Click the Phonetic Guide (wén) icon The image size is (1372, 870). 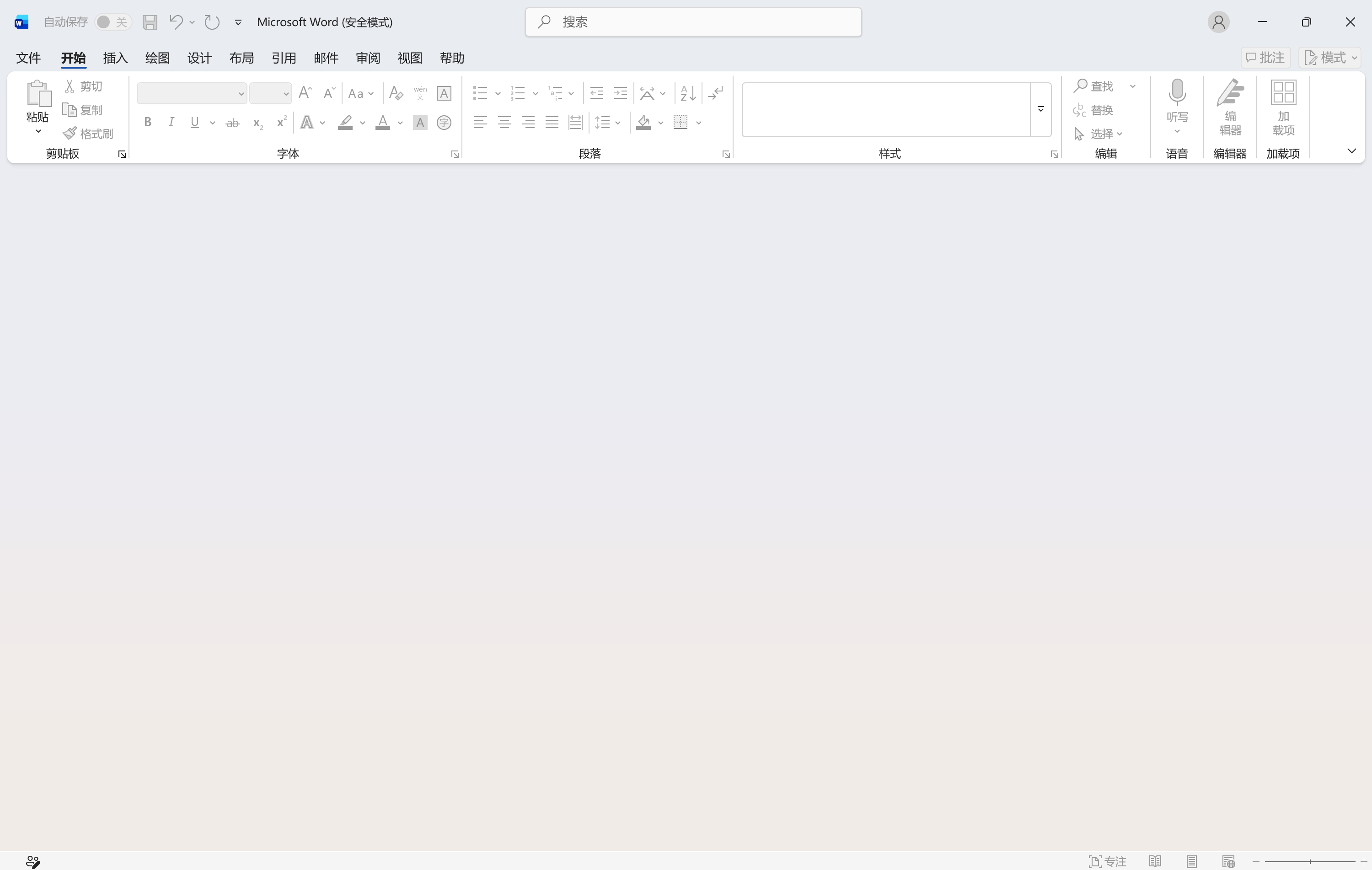pyautogui.click(x=420, y=93)
